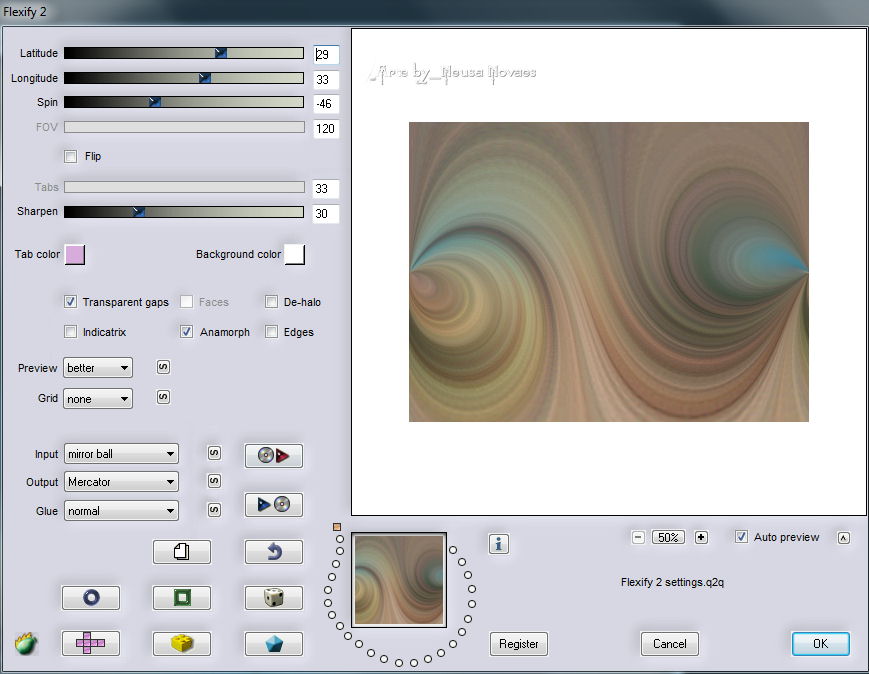This screenshot has width=869, height=674.
Task: Click the dice randomize button
Action: pyautogui.click(x=274, y=598)
